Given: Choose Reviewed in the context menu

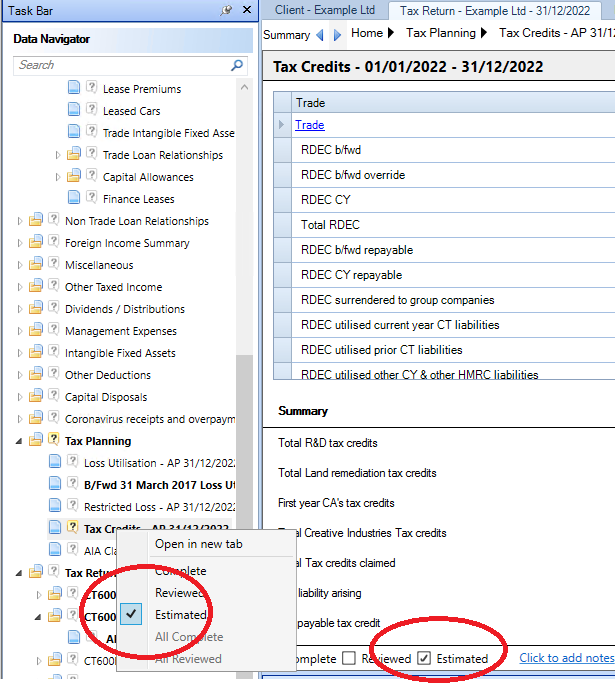Looking at the screenshot, I should (x=180, y=593).
